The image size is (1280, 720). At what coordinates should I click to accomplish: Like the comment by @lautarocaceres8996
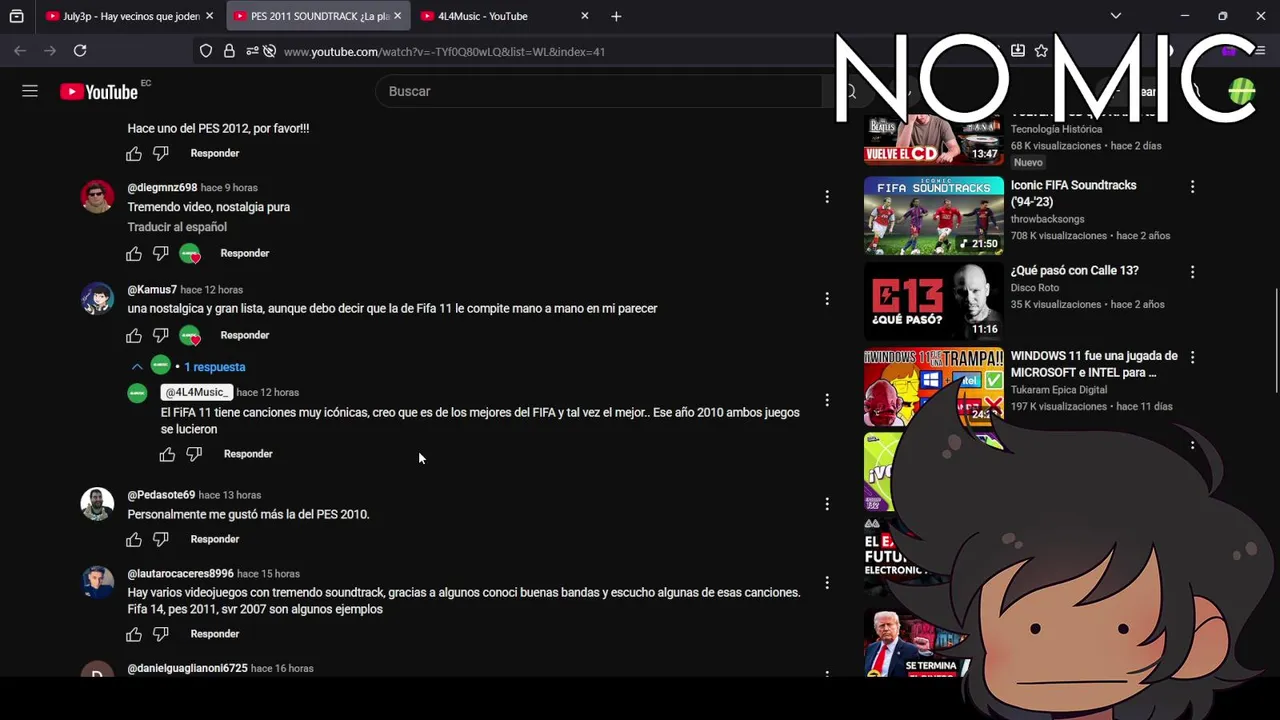[x=134, y=634]
